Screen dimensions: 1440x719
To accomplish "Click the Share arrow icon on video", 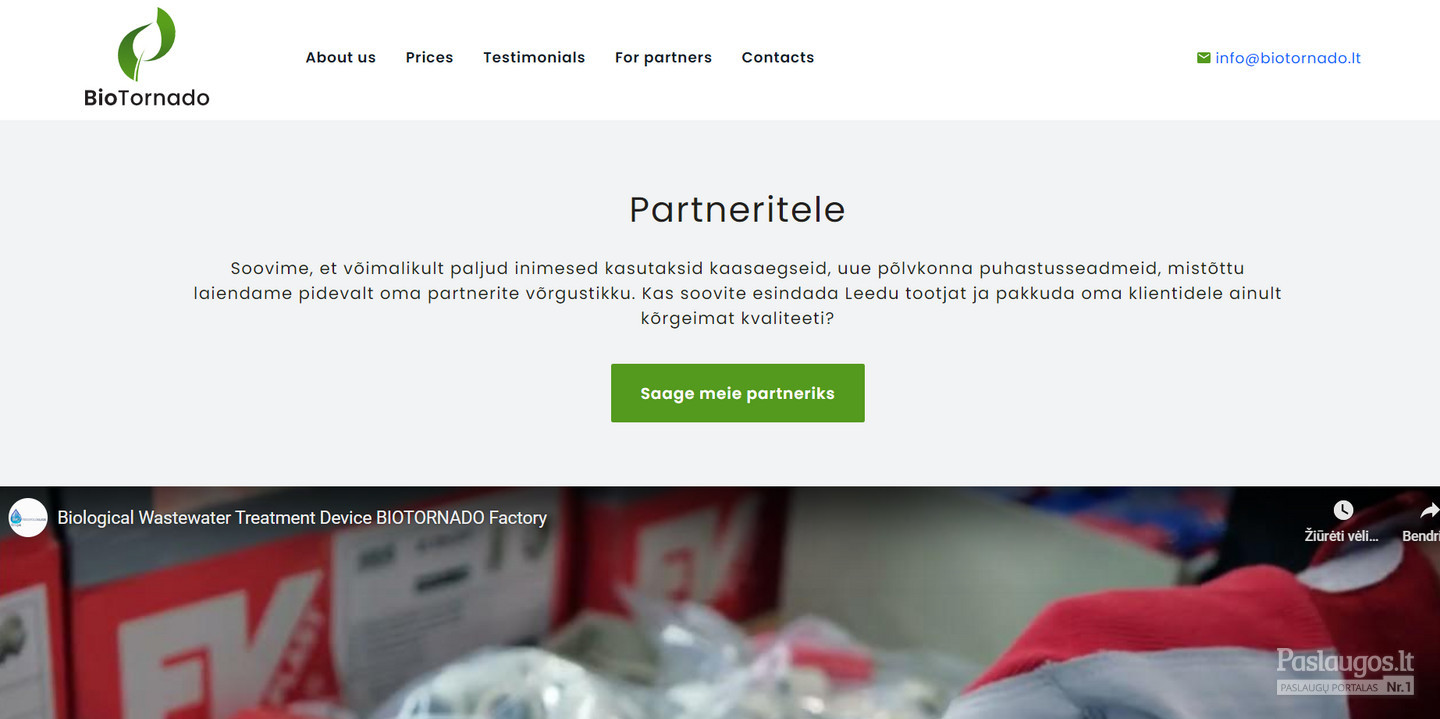I will [x=1429, y=510].
